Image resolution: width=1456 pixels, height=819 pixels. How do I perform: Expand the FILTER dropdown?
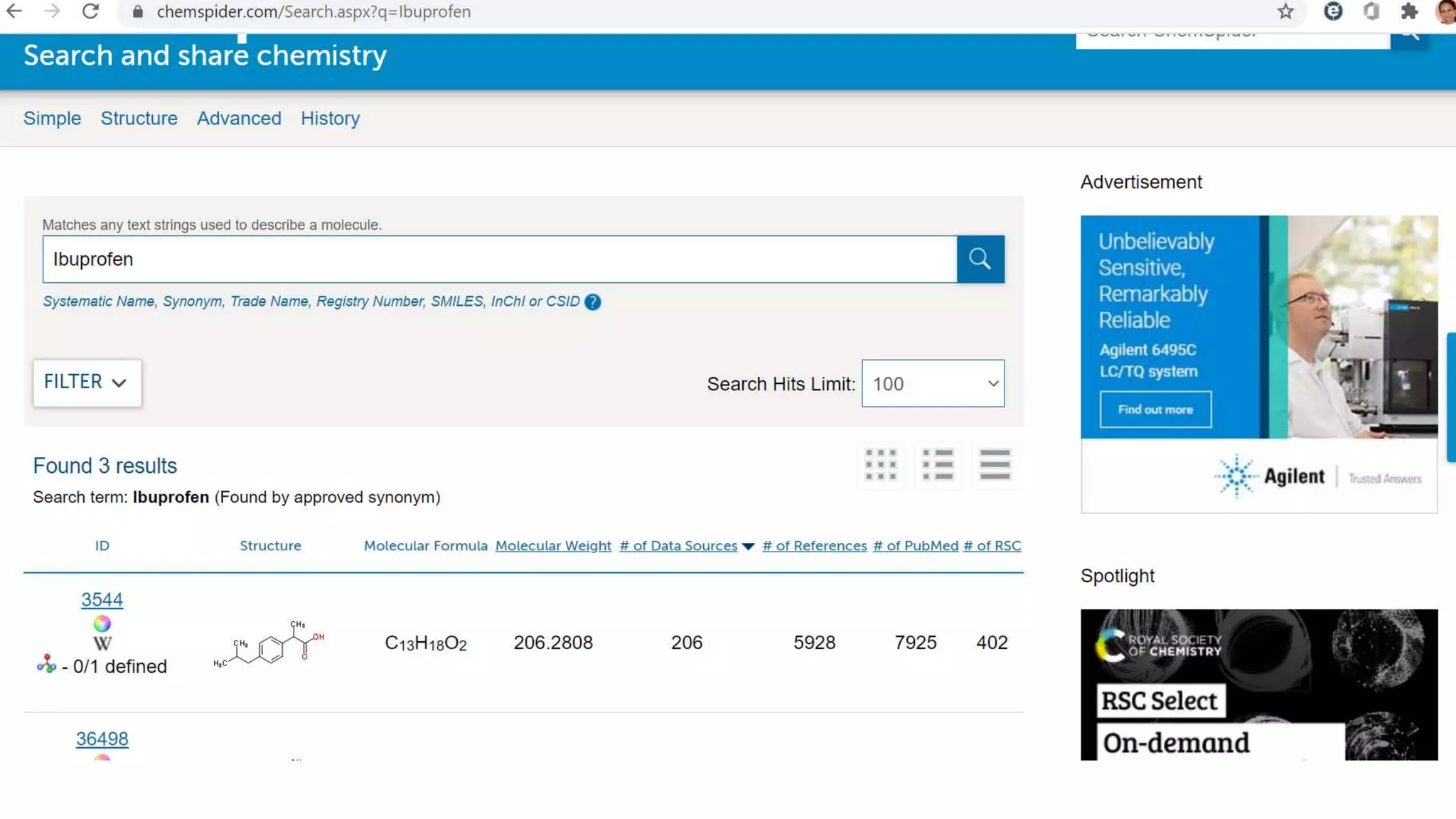pyautogui.click(x=87, y=382)
